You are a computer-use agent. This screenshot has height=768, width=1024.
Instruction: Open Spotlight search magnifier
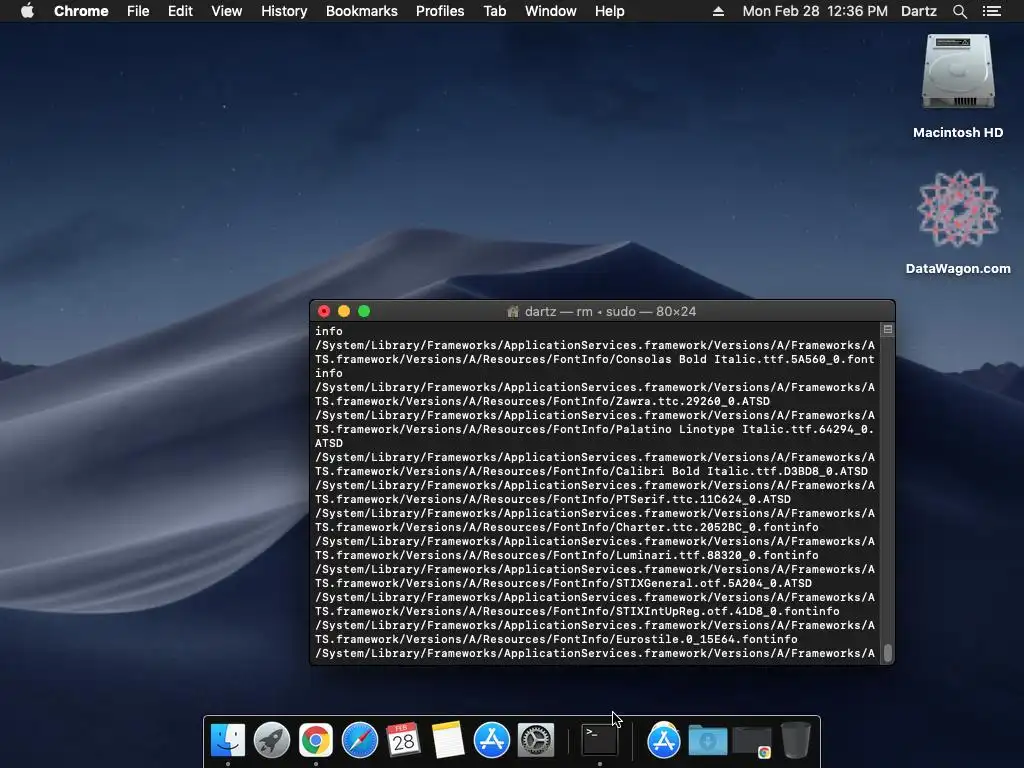click(x=959, y=11)
